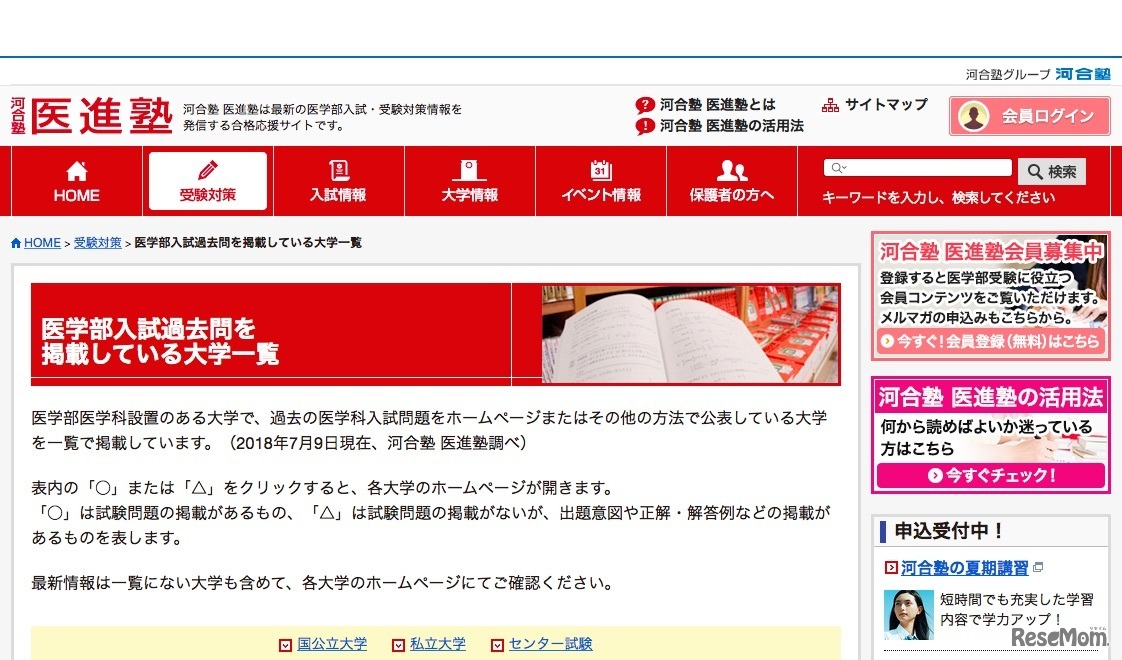Click 今すぐ!会員登録(無料)はこちら button
The height and width of the screenshot is (660, 1122).
coord(990,341)
